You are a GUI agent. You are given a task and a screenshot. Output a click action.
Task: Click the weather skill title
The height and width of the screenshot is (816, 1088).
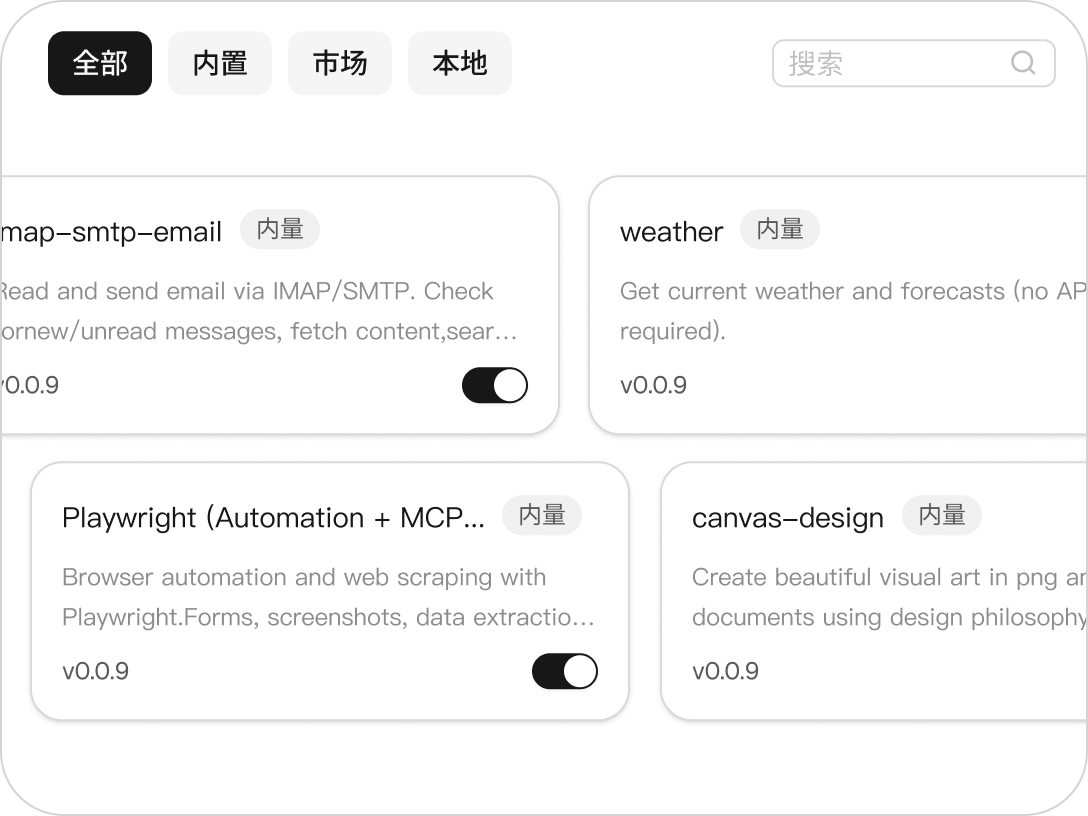671,232
